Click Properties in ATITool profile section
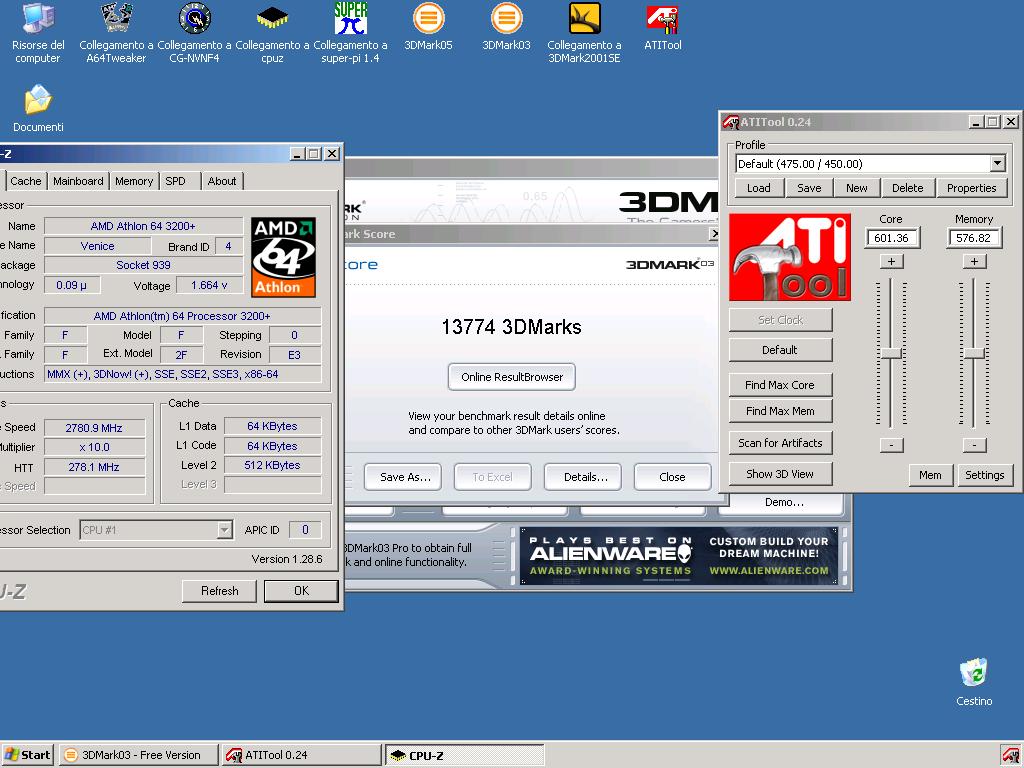The image size is (1024, 768). click(972, 188)
